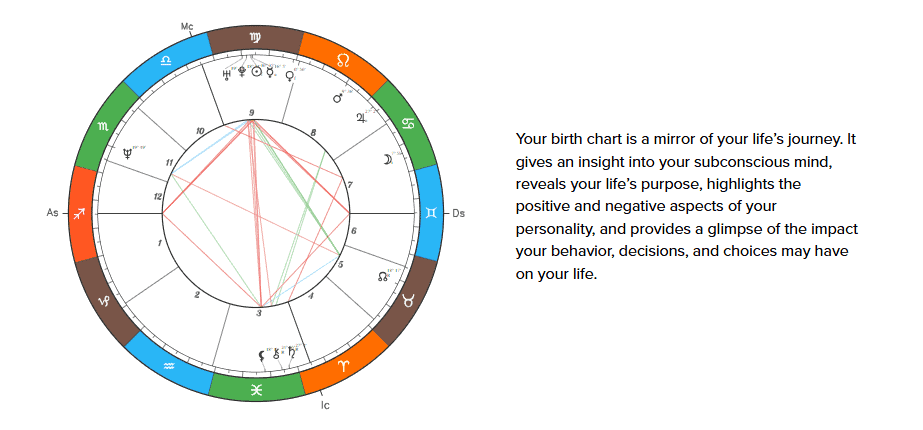Select the Scorpio zodiac segment
The height and width of the screenshot is (430, 923).
click(x=103, y=126)
